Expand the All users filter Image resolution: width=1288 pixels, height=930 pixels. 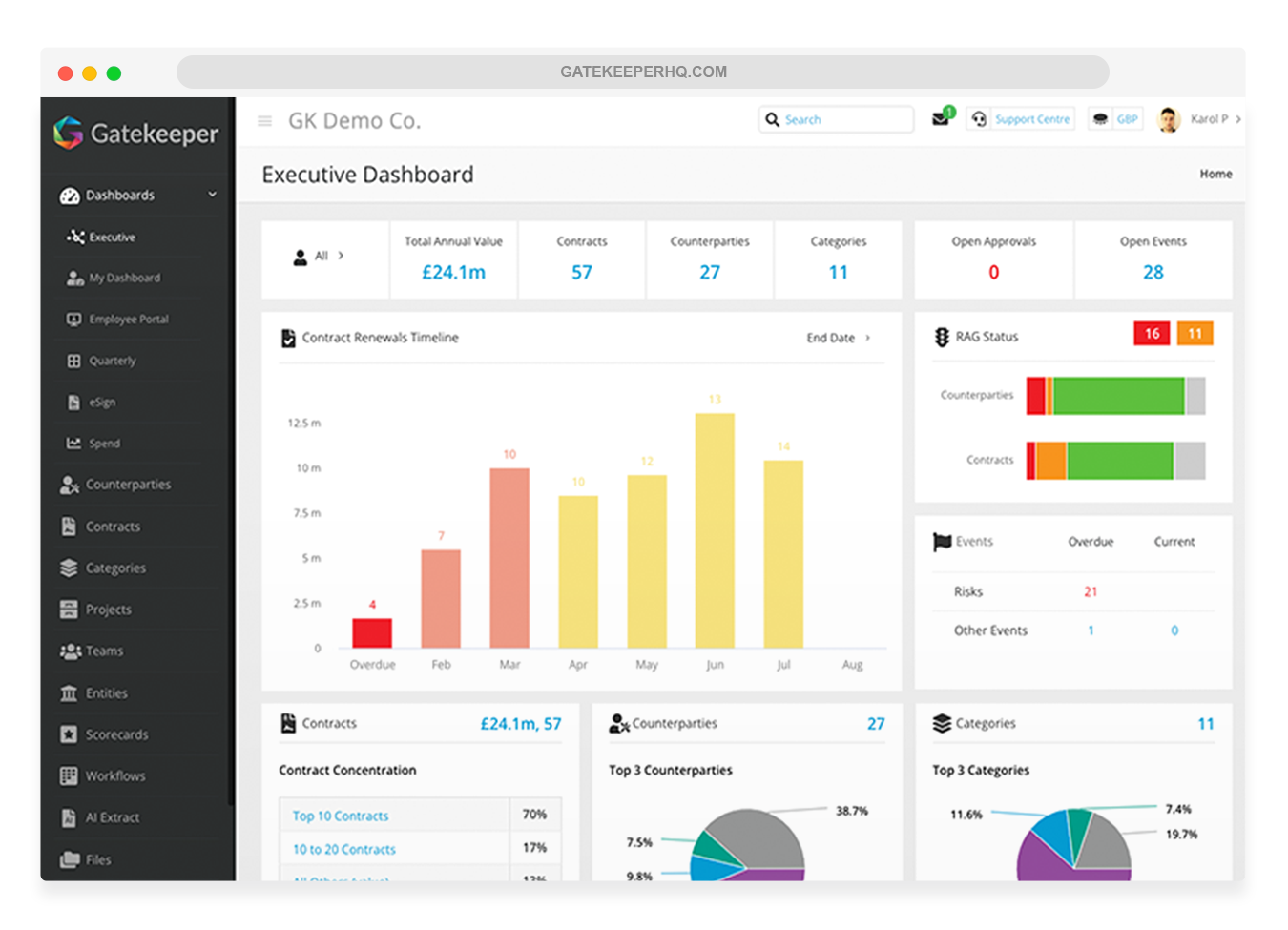coord(319,257)
